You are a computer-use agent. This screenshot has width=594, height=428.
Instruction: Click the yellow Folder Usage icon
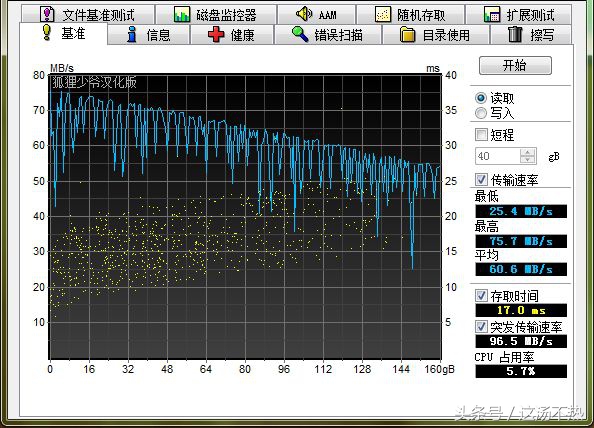[x=408, y=34]
